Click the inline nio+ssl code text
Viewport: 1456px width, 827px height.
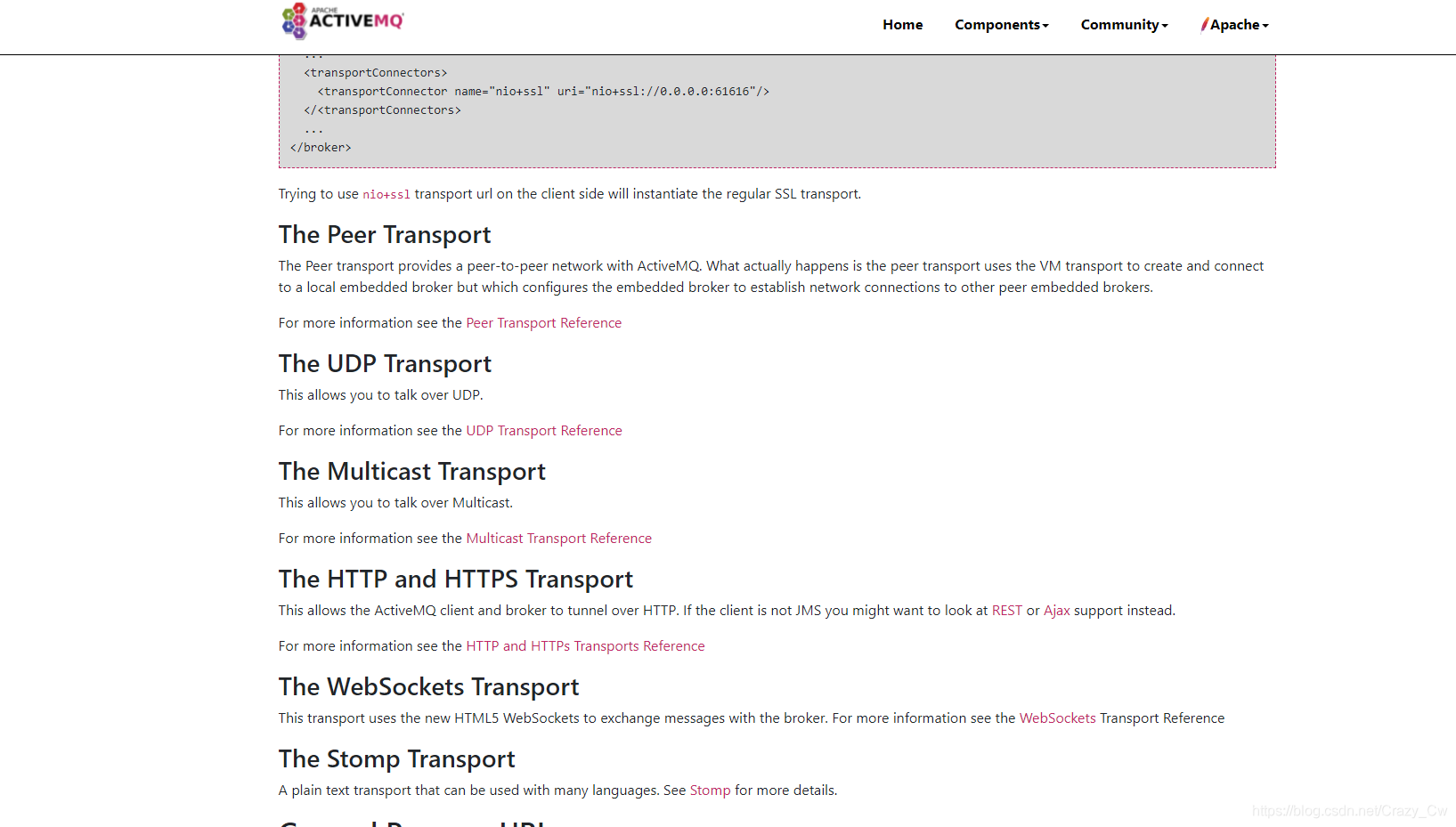tap(386, 194)
